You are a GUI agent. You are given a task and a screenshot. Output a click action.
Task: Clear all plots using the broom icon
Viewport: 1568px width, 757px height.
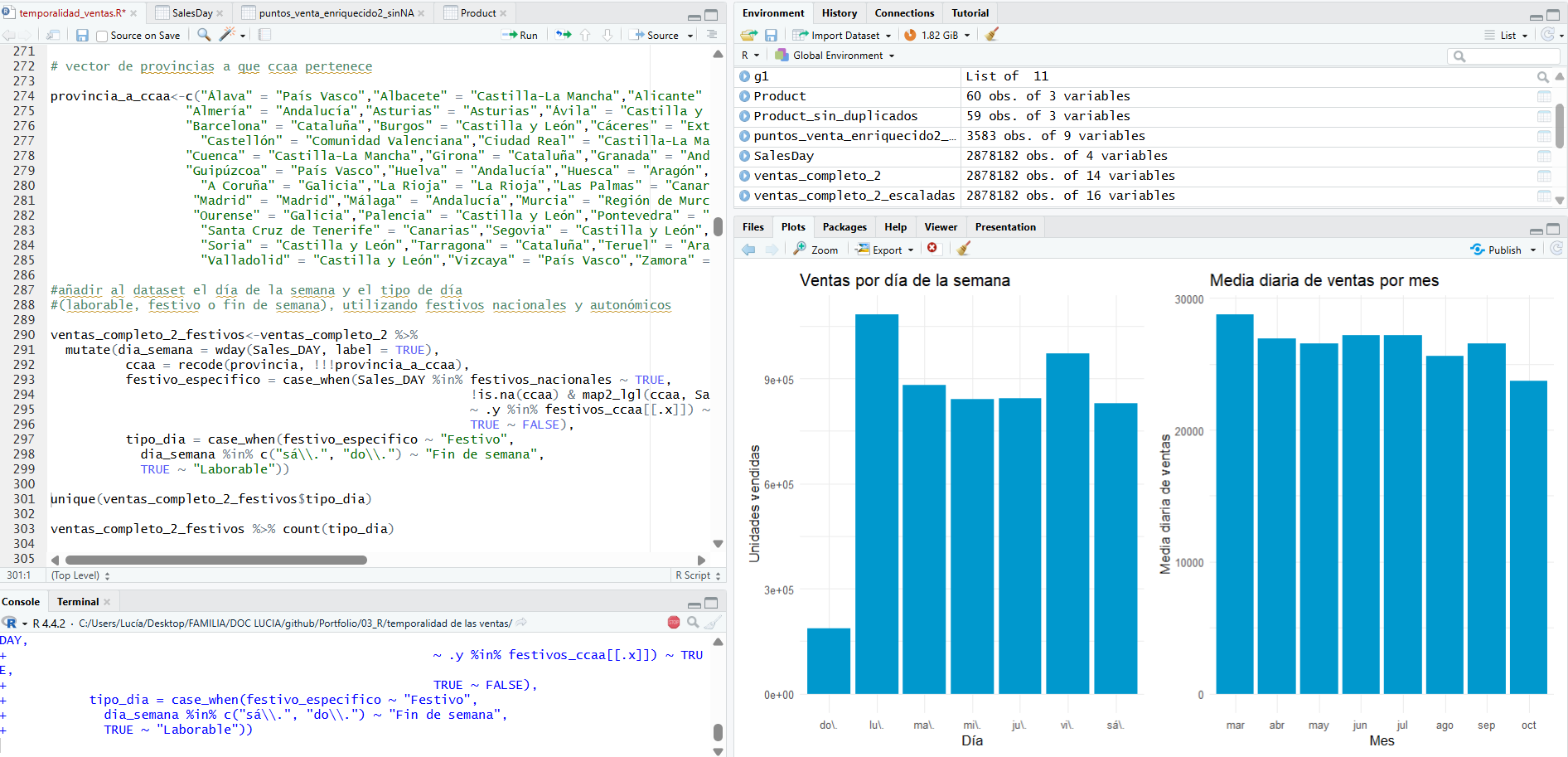pos(963,249)
